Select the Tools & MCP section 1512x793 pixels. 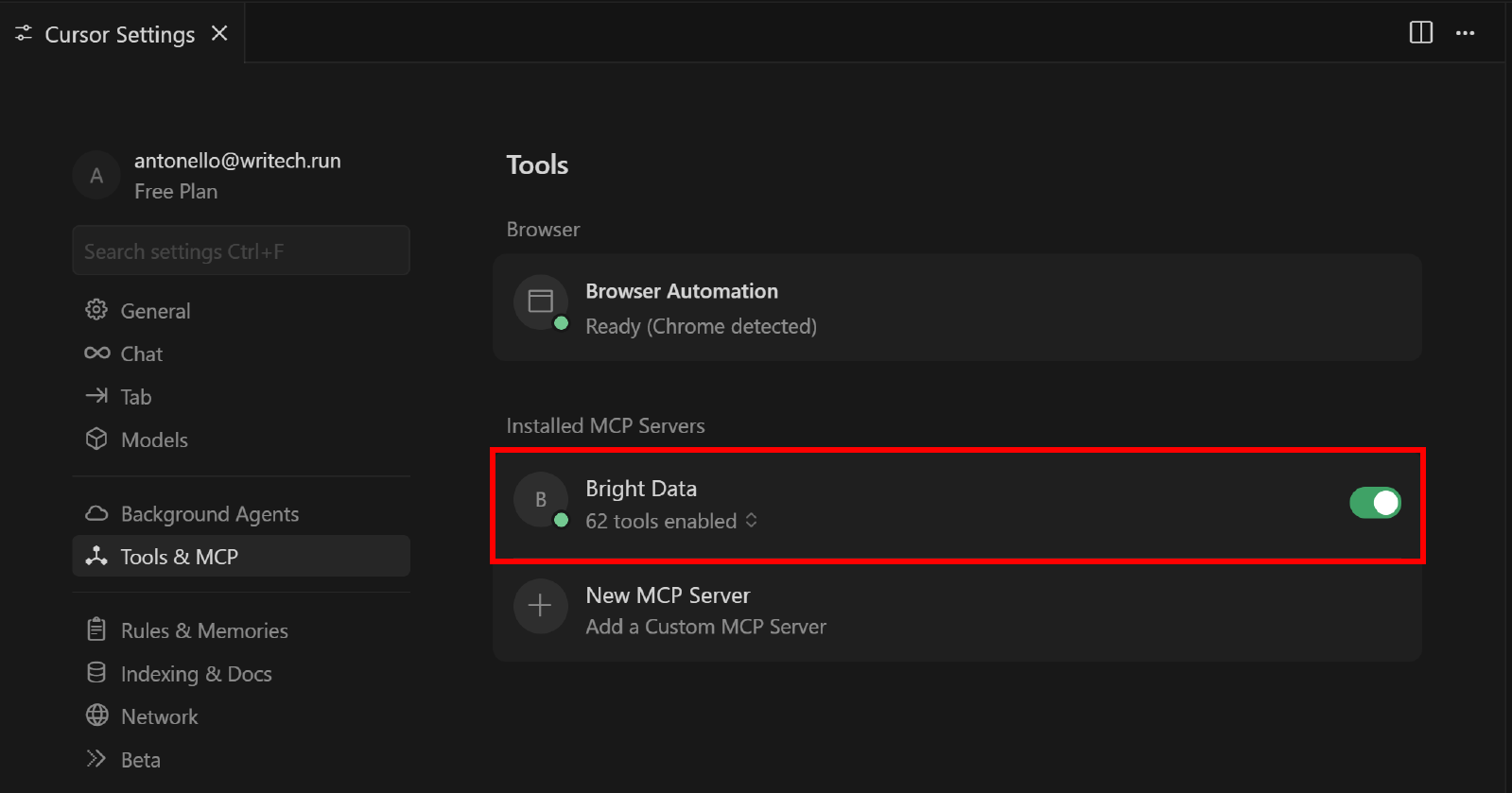(x=179, y=557)
